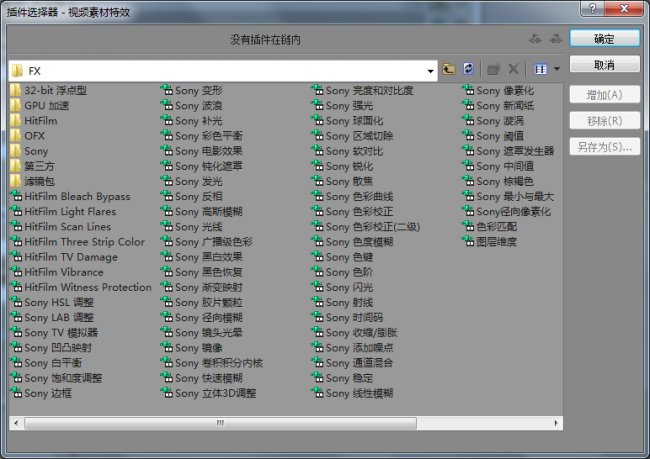Select Sony TV 模拟器 plugin icon

click(x=16, y=332)
